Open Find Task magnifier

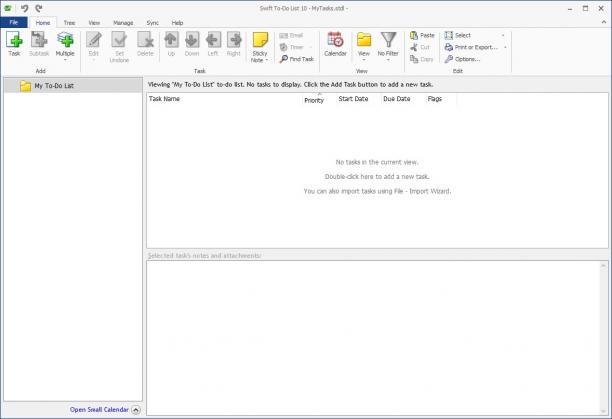pos(283,59)
